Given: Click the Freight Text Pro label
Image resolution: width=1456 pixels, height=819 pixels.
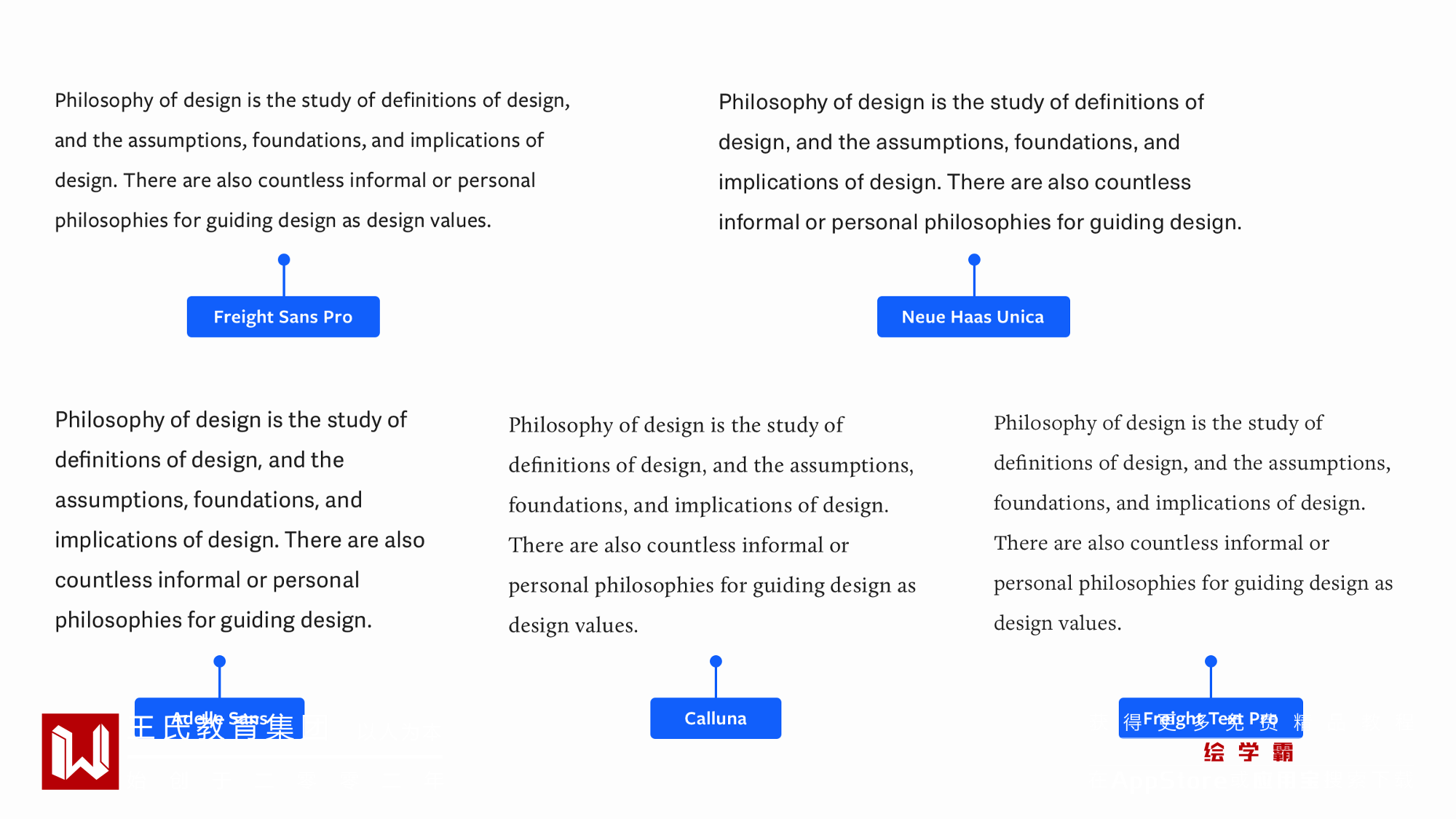Looking at the screenshot, I should tap(1210, 718).
